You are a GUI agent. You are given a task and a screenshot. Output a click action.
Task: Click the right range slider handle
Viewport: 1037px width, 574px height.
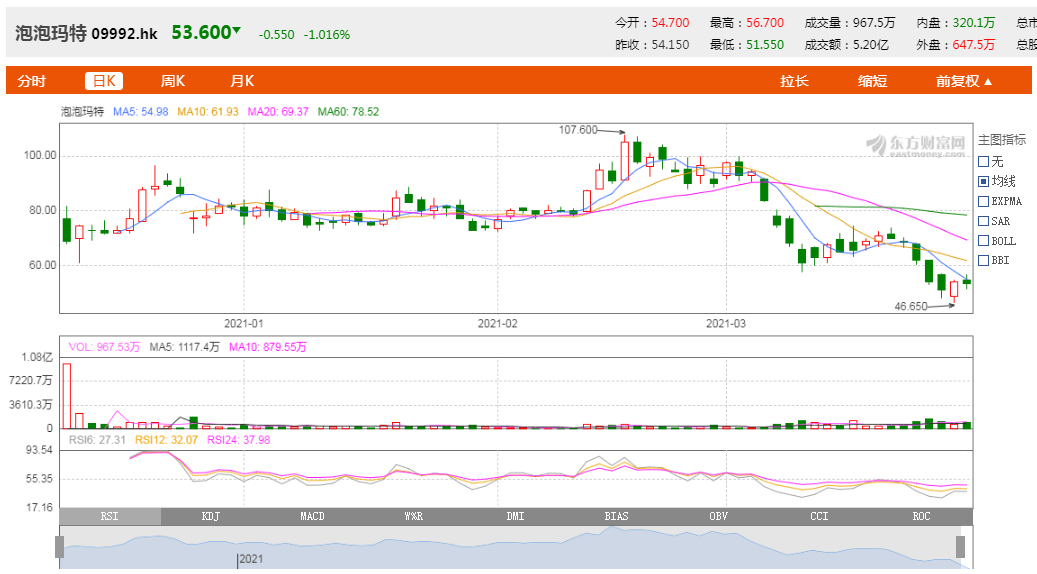tap(960, 547)
